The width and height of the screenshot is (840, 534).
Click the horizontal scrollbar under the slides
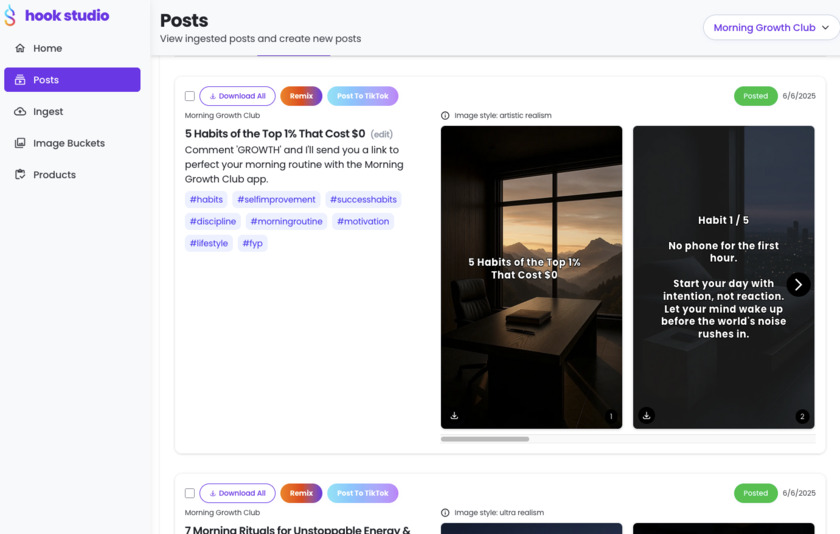pyautogui.click(x=485, y=439)
